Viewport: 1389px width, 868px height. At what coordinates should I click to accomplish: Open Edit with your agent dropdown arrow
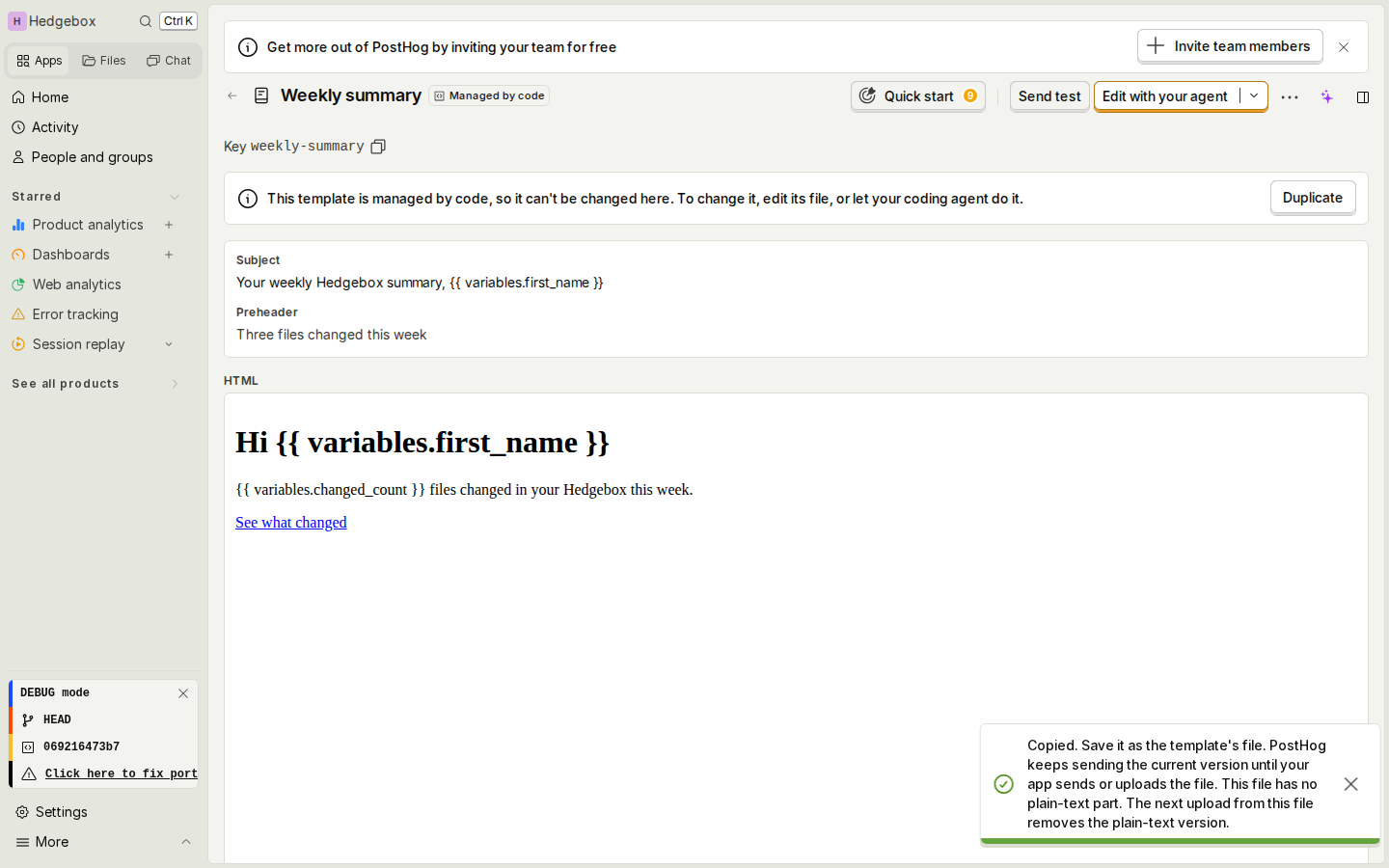(1254, 95)
